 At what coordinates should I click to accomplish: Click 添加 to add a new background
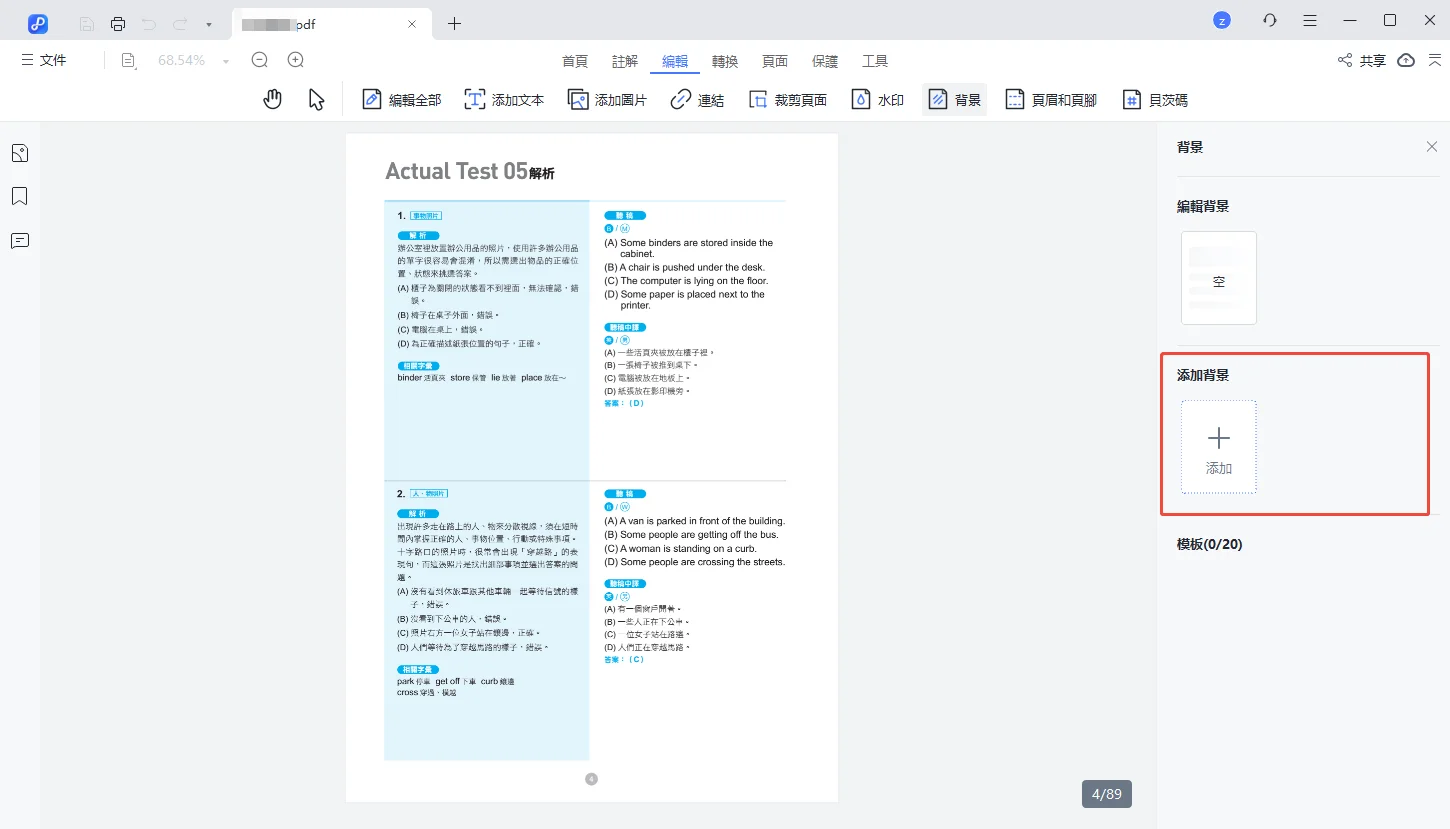(x=1218, y=447)
